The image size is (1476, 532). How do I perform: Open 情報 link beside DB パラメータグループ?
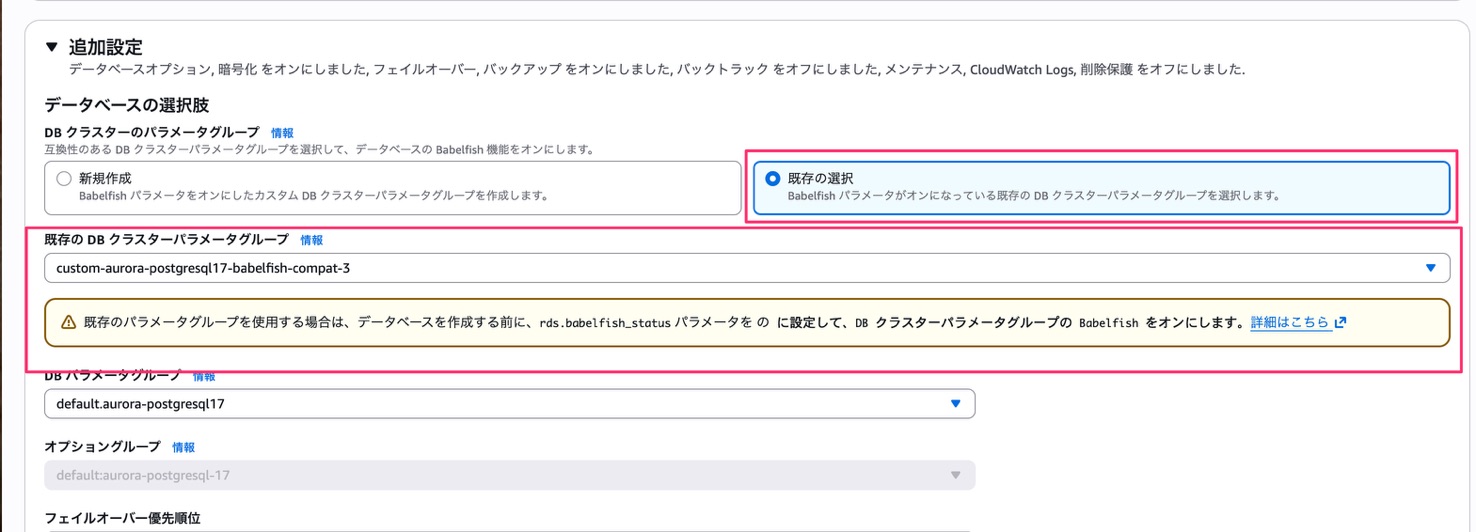coord(204,377)
